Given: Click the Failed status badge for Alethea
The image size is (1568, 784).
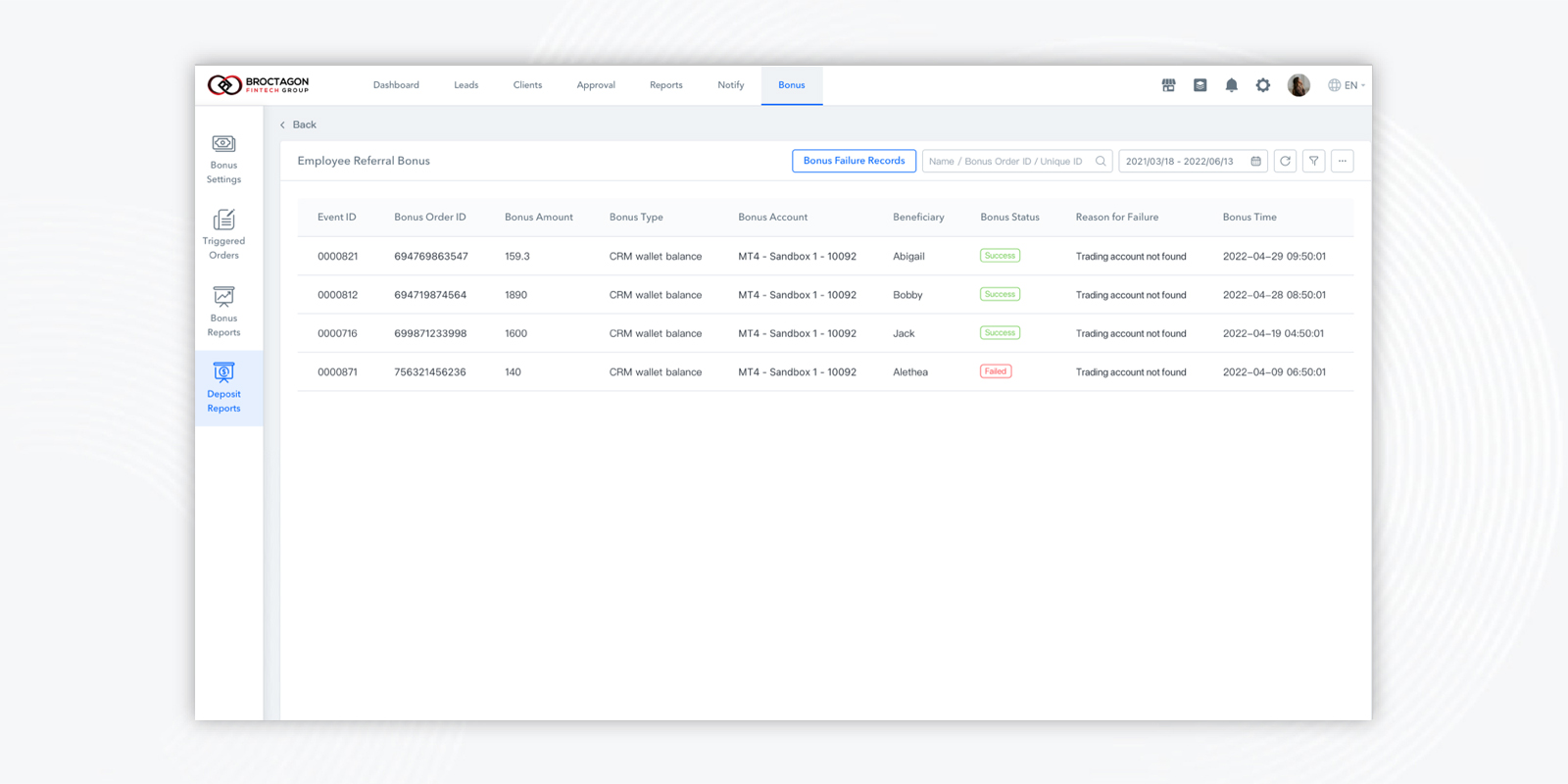Looking at the screenshot, I should pyautogui.click(x=996, y=371).
